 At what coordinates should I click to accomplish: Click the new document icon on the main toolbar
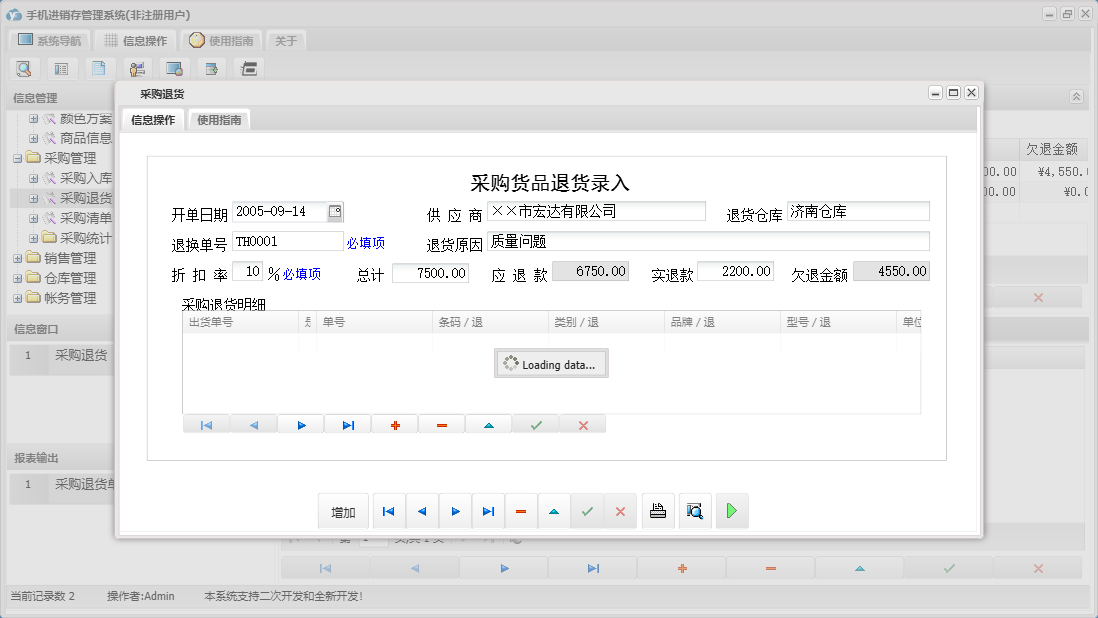[x=97, y=68]
